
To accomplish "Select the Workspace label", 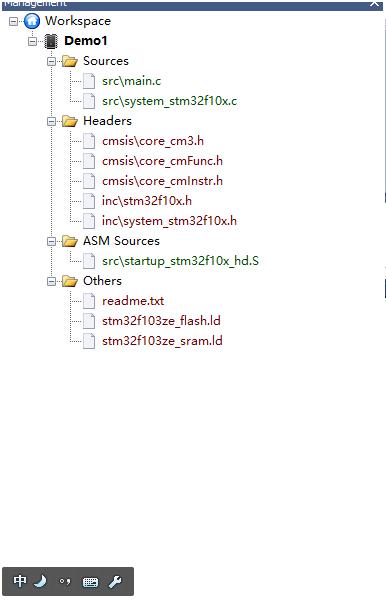I will coord(78,21).
